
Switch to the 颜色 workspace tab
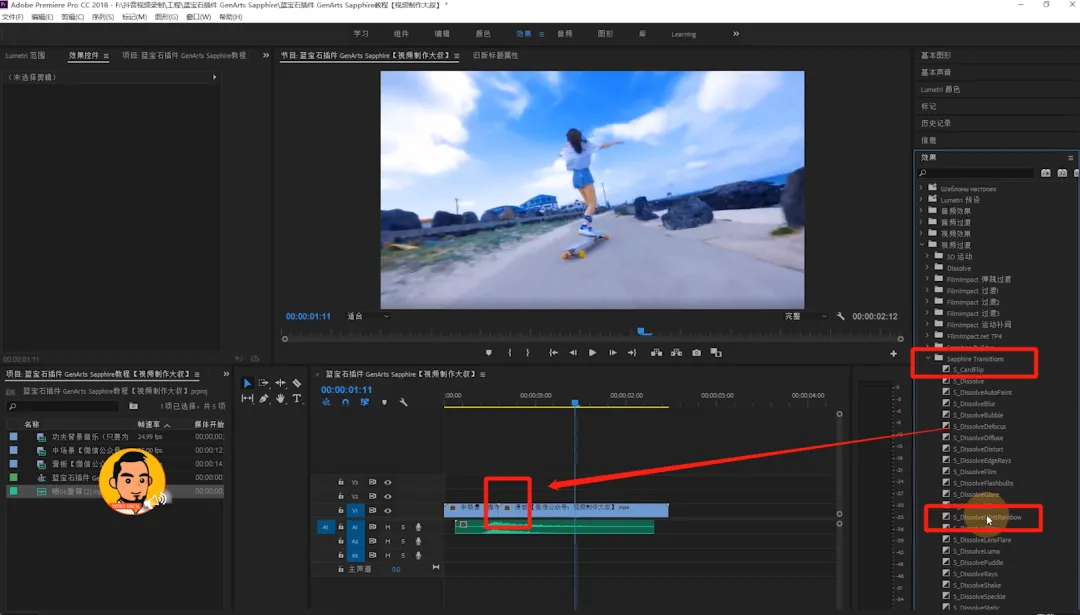483,34
